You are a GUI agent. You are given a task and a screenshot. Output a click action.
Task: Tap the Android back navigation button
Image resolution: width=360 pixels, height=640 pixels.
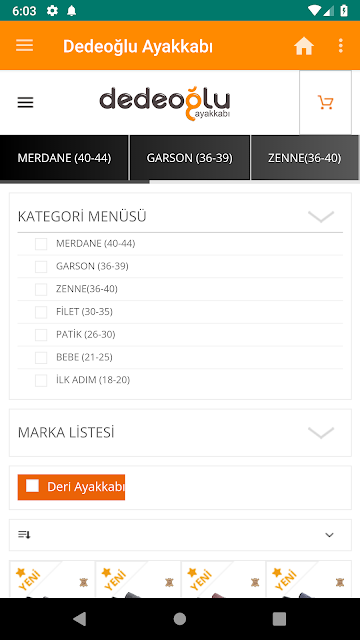80,619
